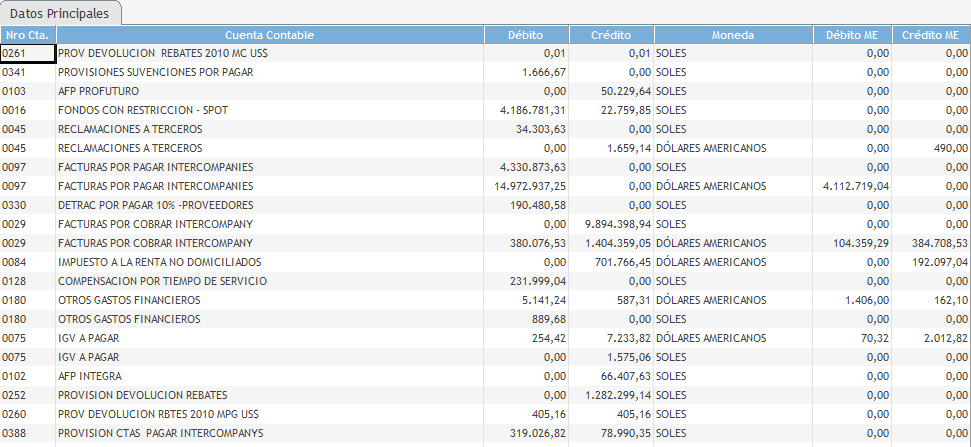Viewport: 971px width, 447px height.
Task: Select DETRAC POR PAGAR 10% -PROVEEDORES row
Action: [x=158, y=205]
